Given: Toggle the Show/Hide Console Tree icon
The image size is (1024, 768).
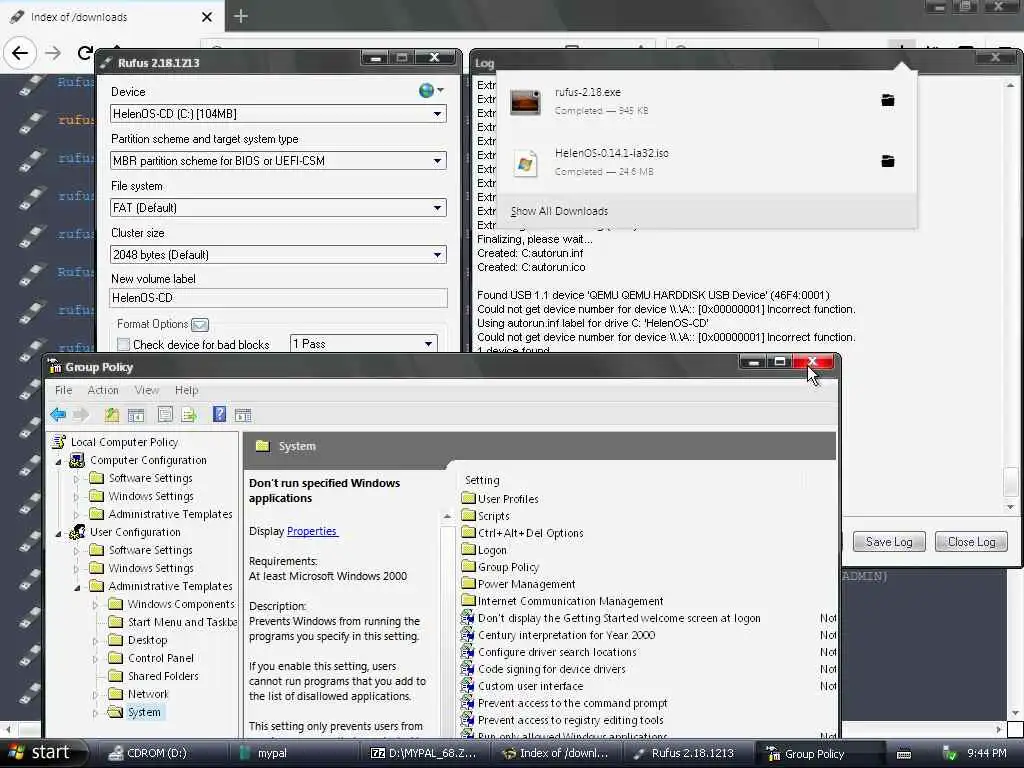Looking at the screenshot, I should 136,415.
